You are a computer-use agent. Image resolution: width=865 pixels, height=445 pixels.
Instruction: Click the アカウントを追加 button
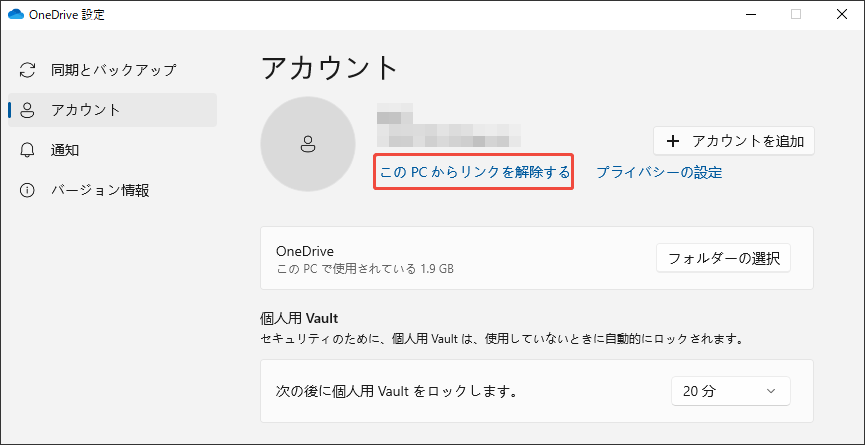pos(734,141)
